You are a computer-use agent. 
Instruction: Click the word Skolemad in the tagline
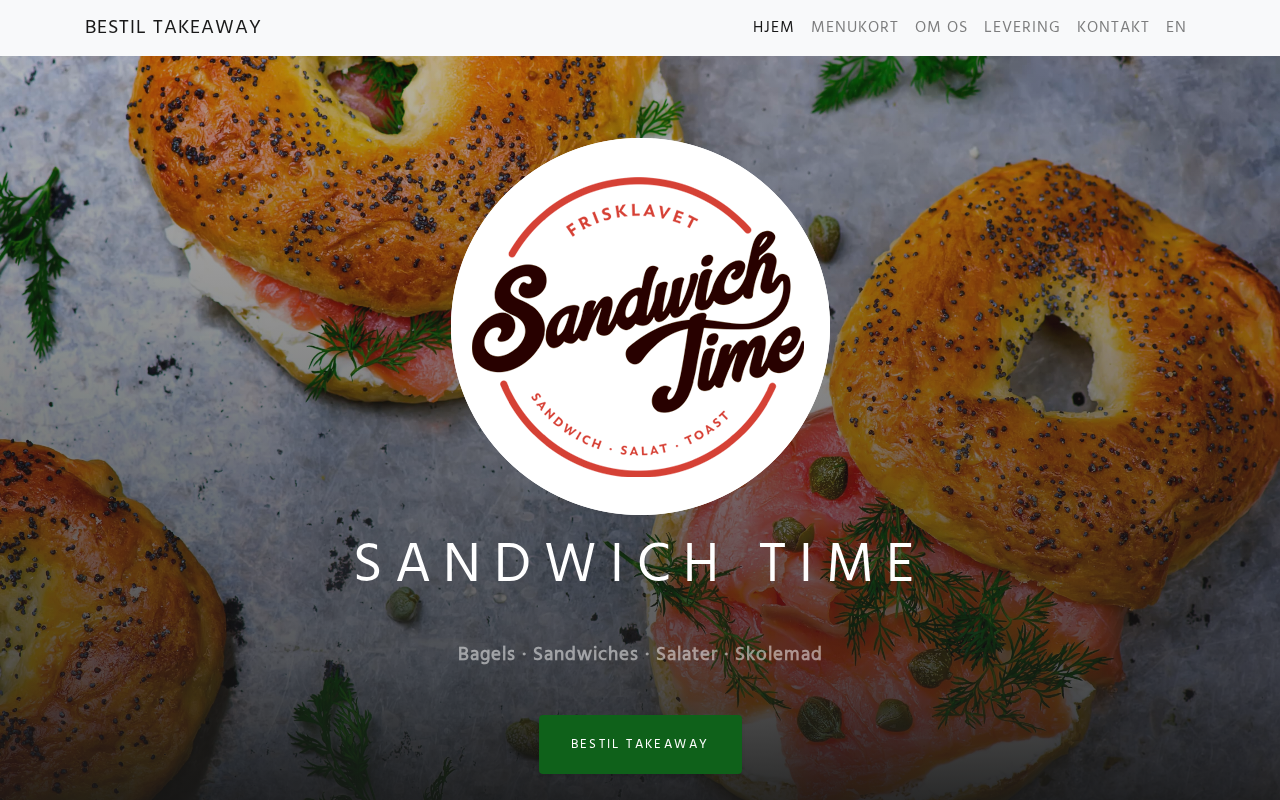(x=778, y=654)
